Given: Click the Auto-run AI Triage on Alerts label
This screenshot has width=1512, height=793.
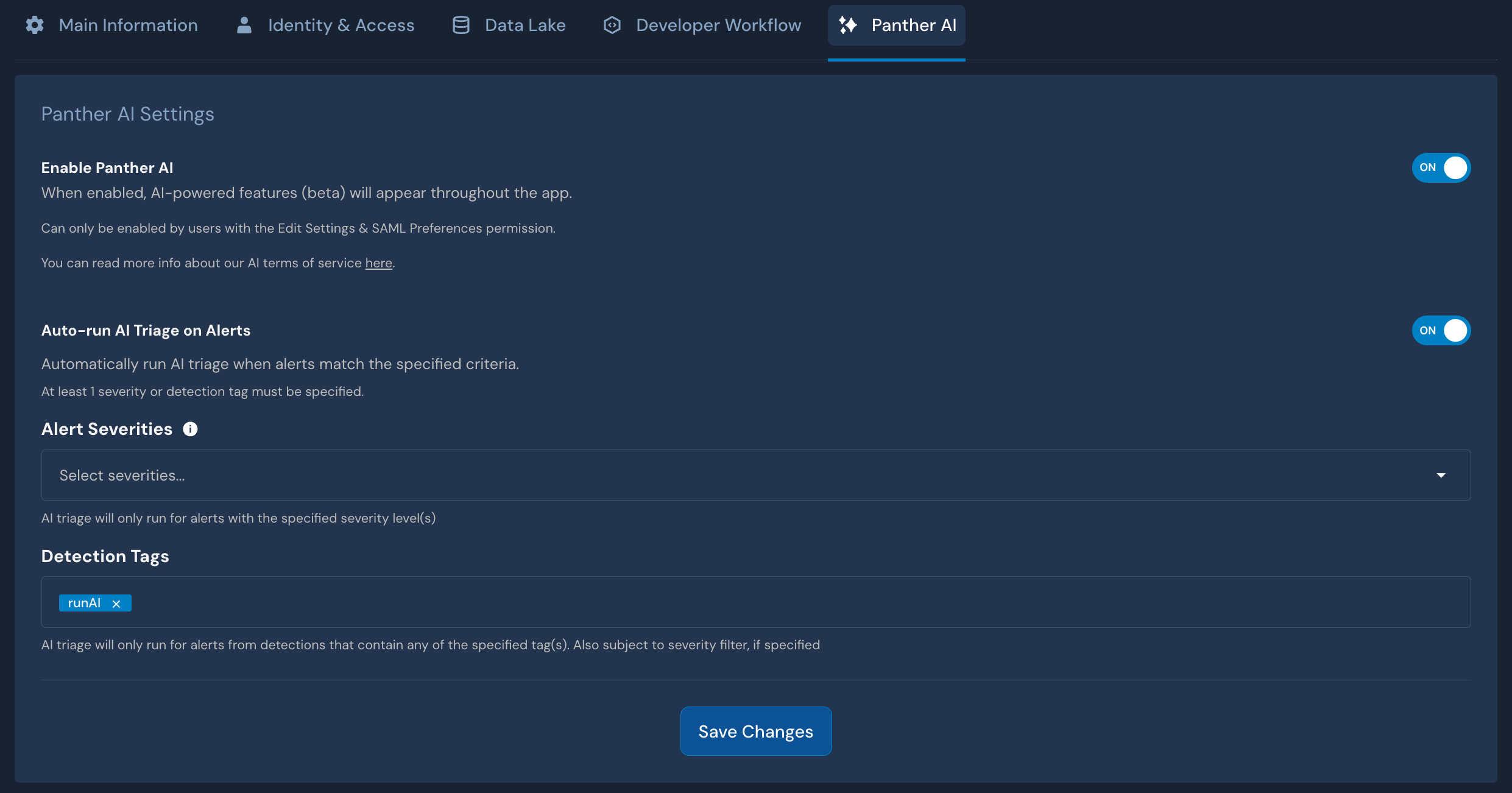Looking at the screenshot, I should 146,331.
